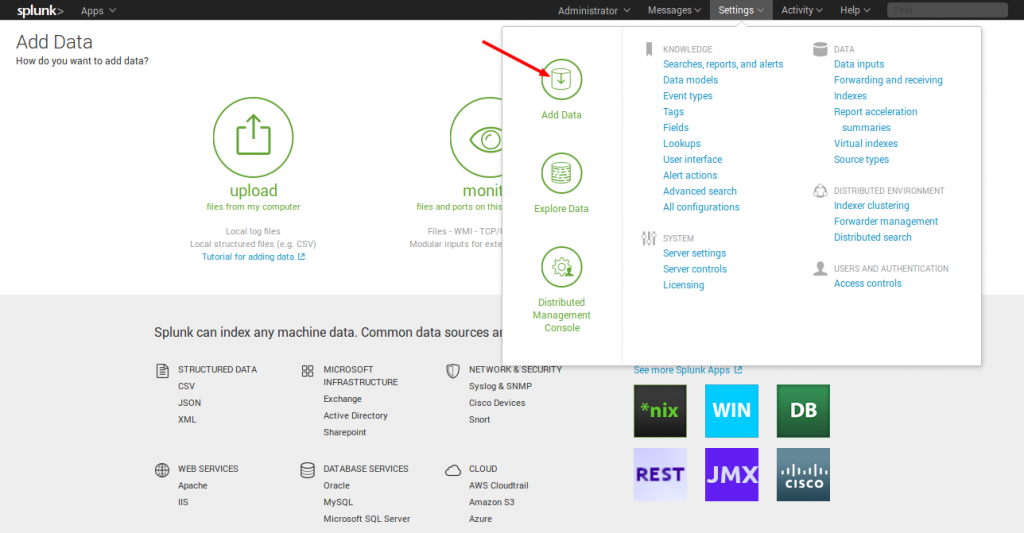Viewport: 1024px width, 533px height.
Task: Click the Microsoft Infrastructure grid icon
Action: (308, 371)
